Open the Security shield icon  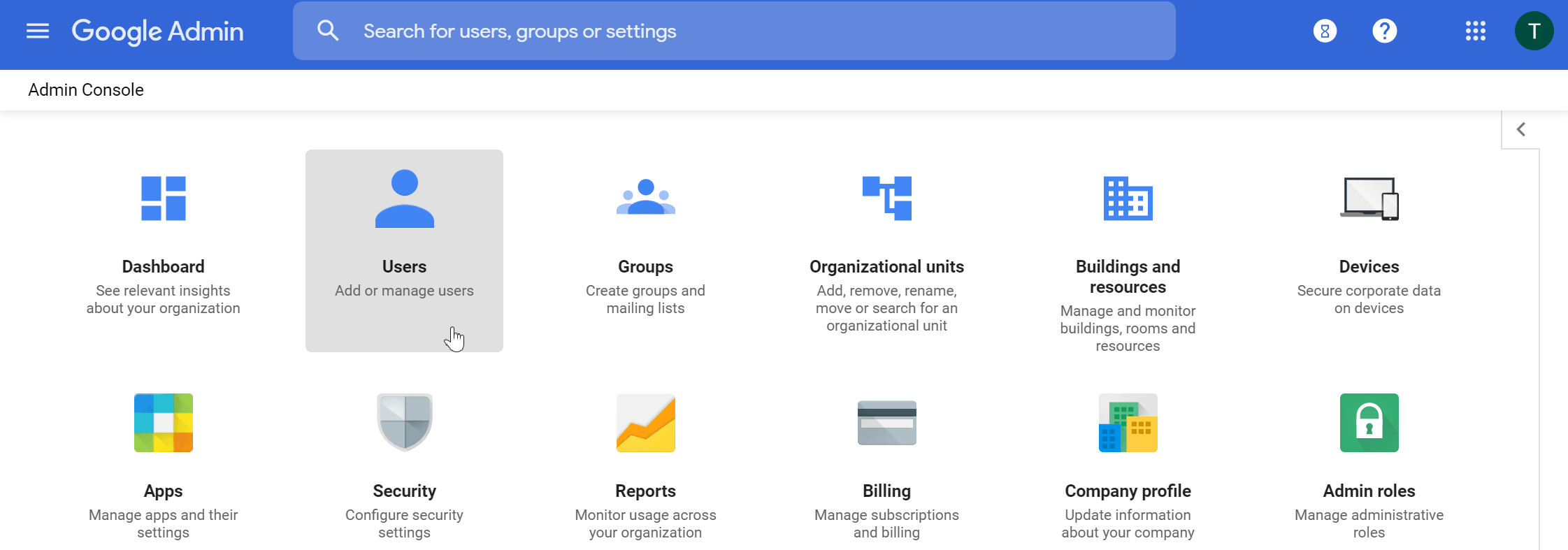[404, 423]
